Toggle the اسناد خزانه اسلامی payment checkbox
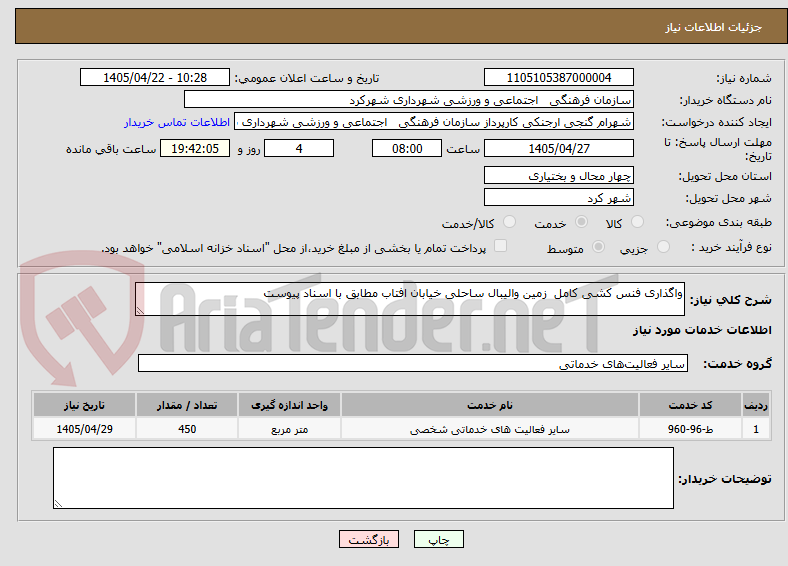 click(501, 246)
